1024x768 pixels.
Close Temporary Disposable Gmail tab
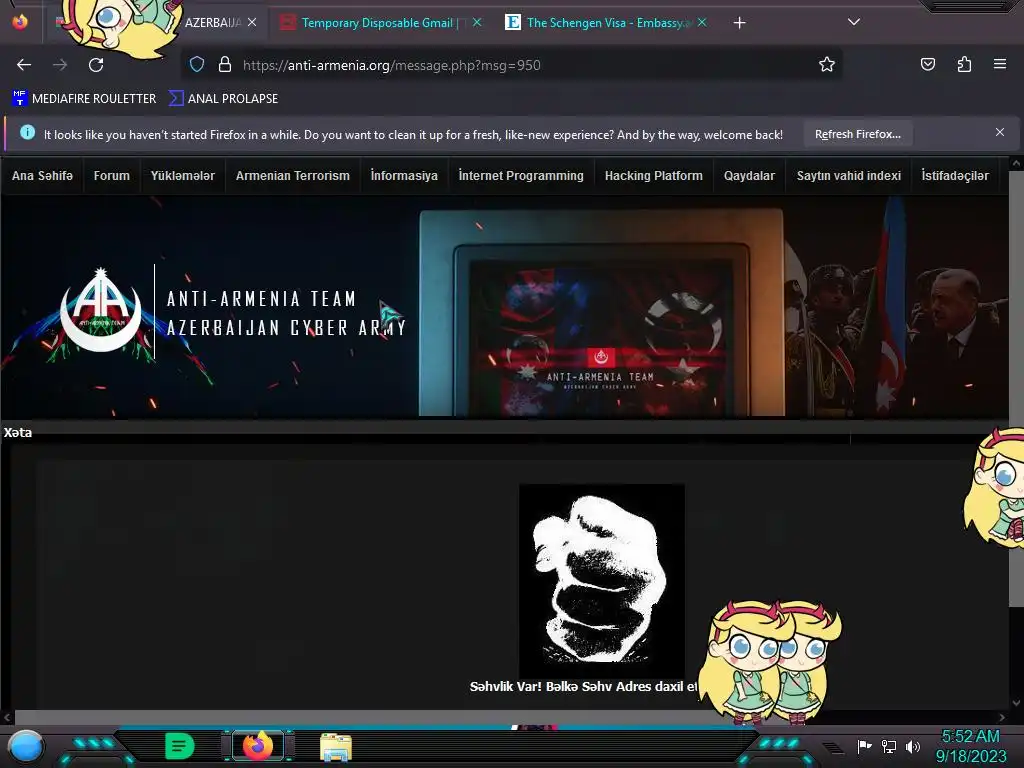coord(477,22)
